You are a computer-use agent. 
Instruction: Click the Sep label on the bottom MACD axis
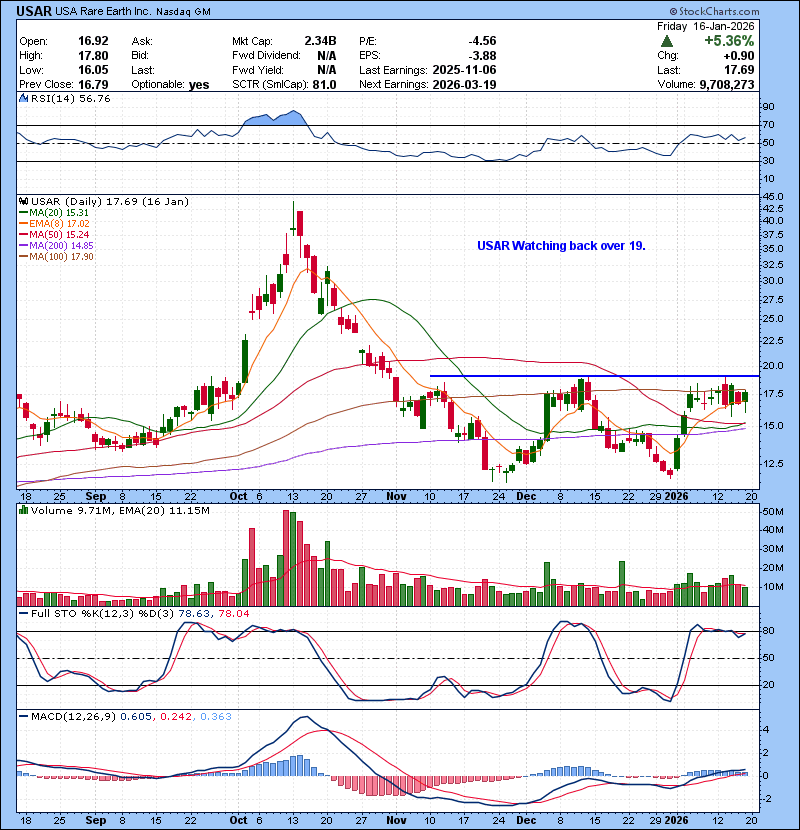[x=96, y=820]
